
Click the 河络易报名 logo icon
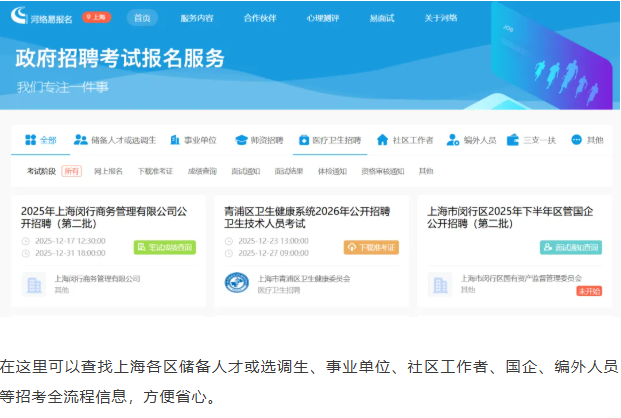tap(22, 17)
